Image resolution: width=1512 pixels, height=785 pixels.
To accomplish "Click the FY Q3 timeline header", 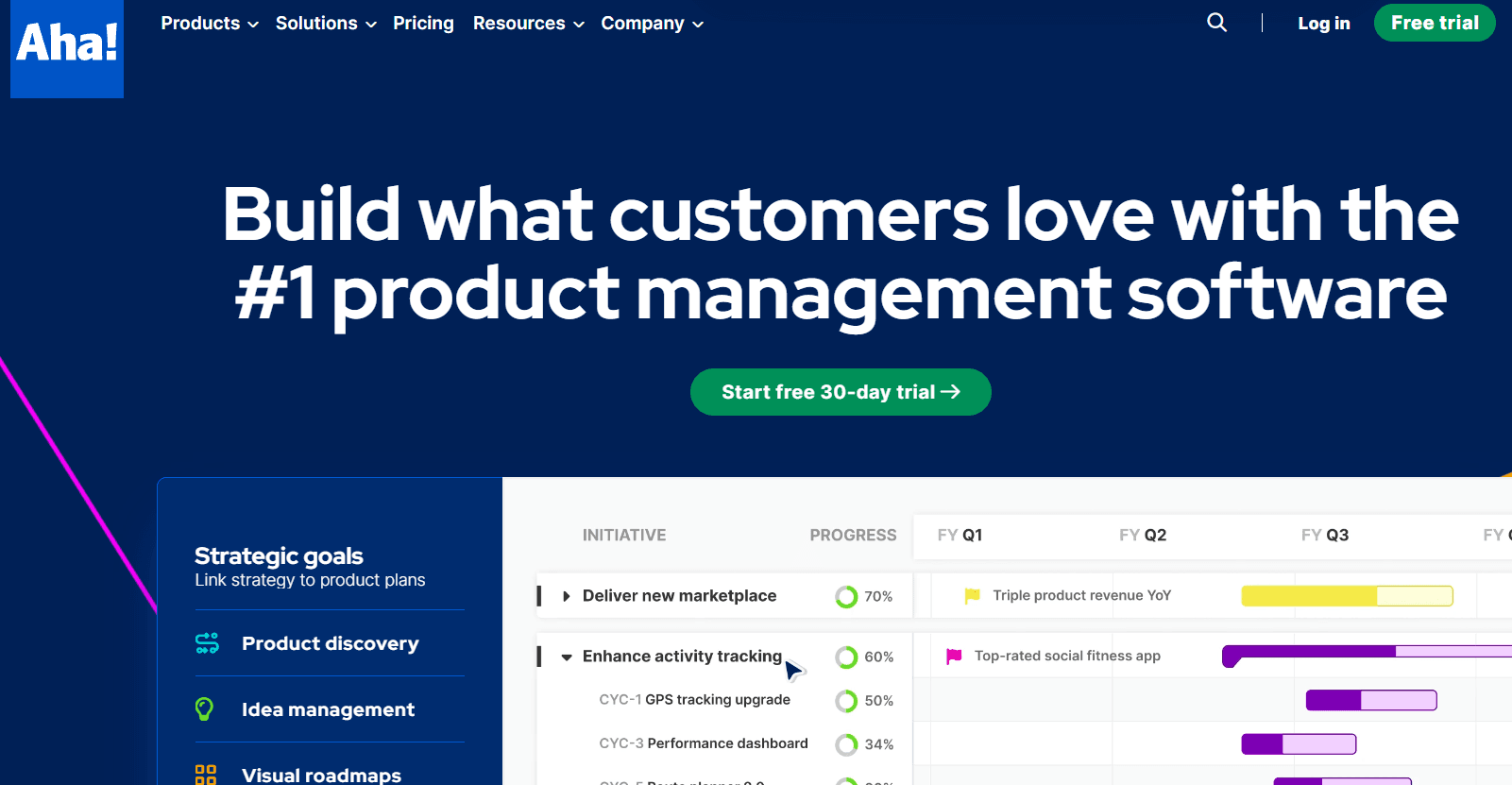I will [1325, 536].
